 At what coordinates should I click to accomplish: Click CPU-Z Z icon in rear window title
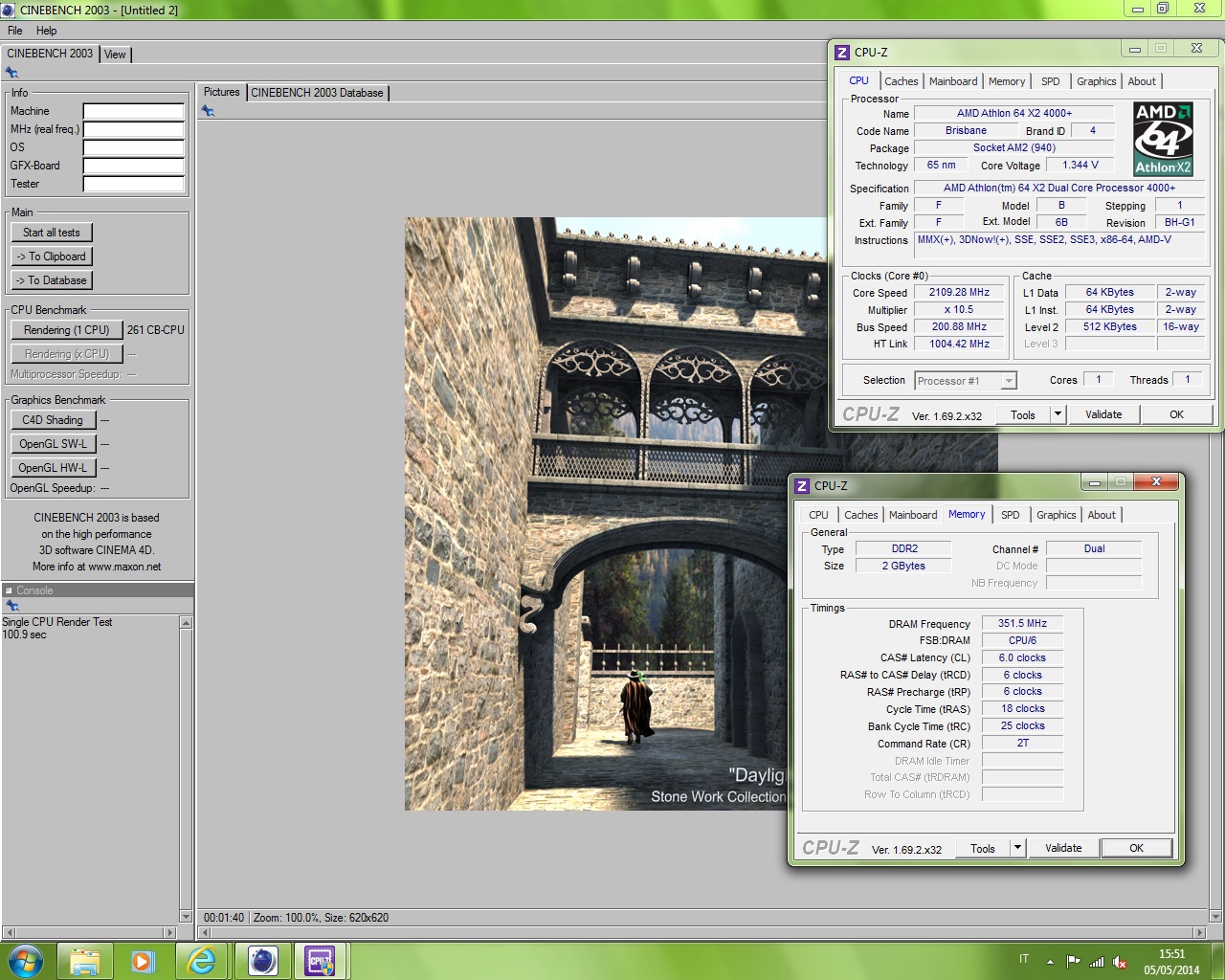click(842, 53)
